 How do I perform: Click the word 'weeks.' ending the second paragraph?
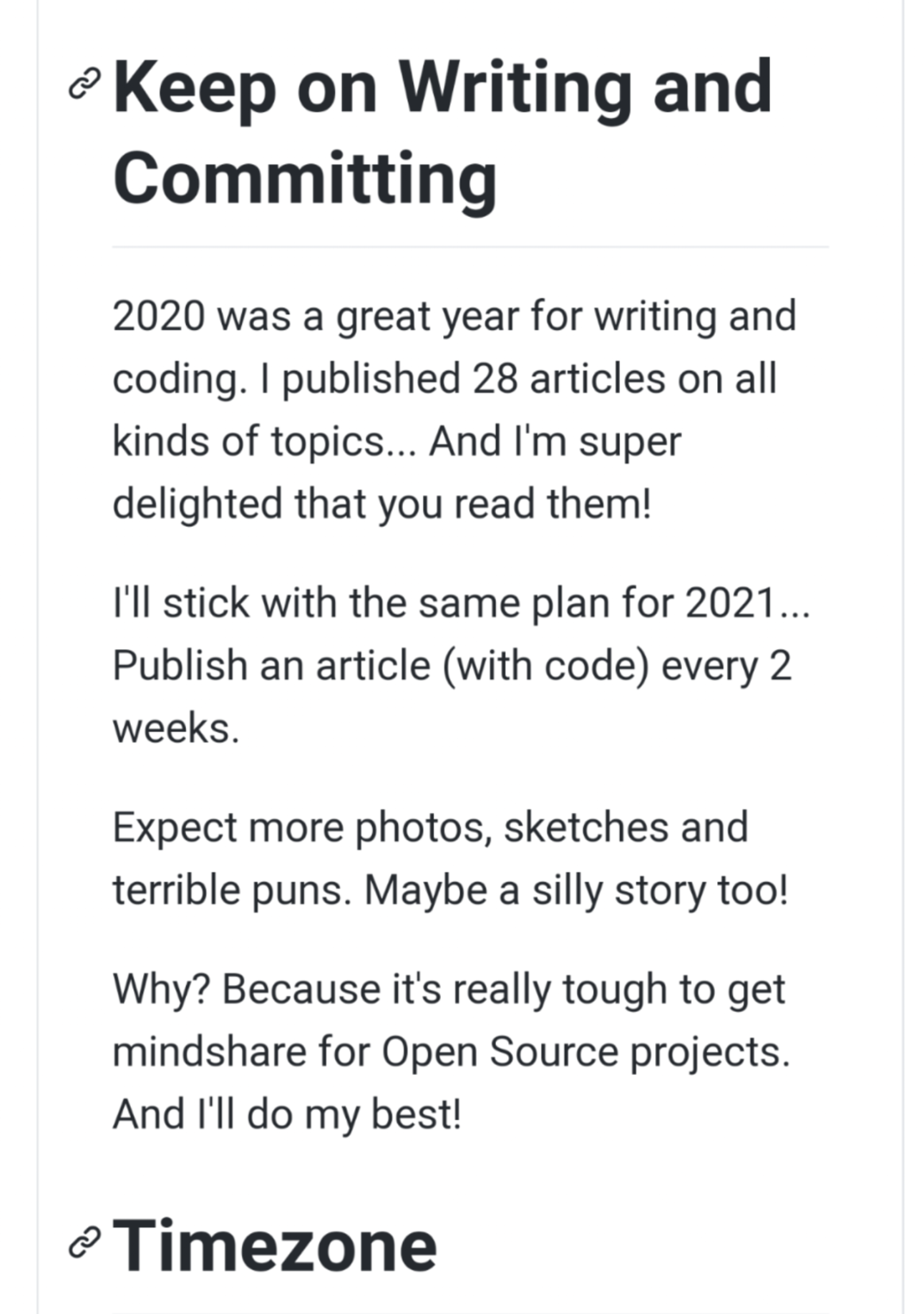pyautogui.click(x=175, y=728)
